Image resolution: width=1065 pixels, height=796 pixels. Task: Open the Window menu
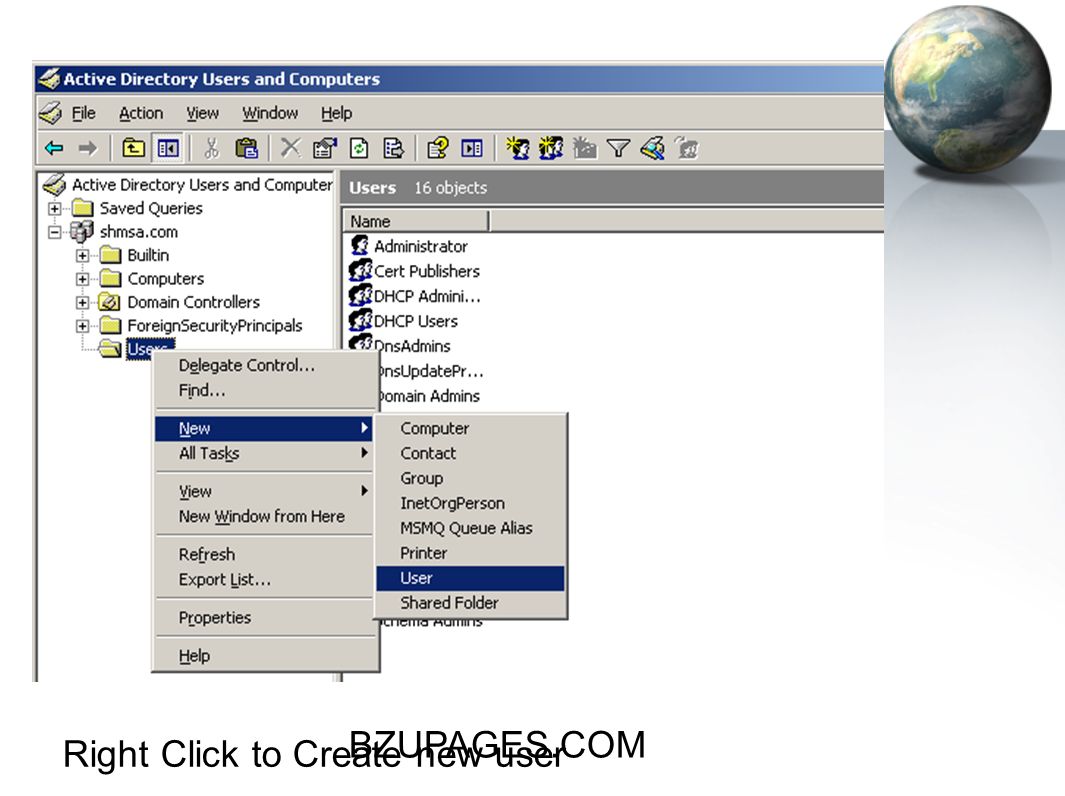pos(270,113)
